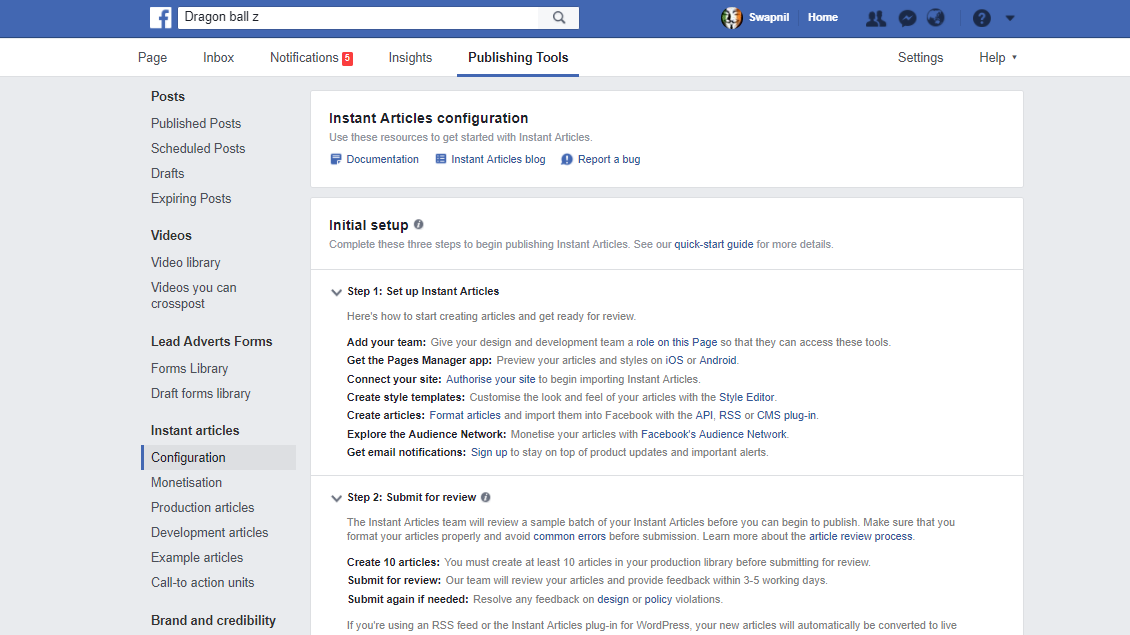Viewport: 1130px width, 635px height.
Task: Open Drafts in sidebar
Action: 167,174
